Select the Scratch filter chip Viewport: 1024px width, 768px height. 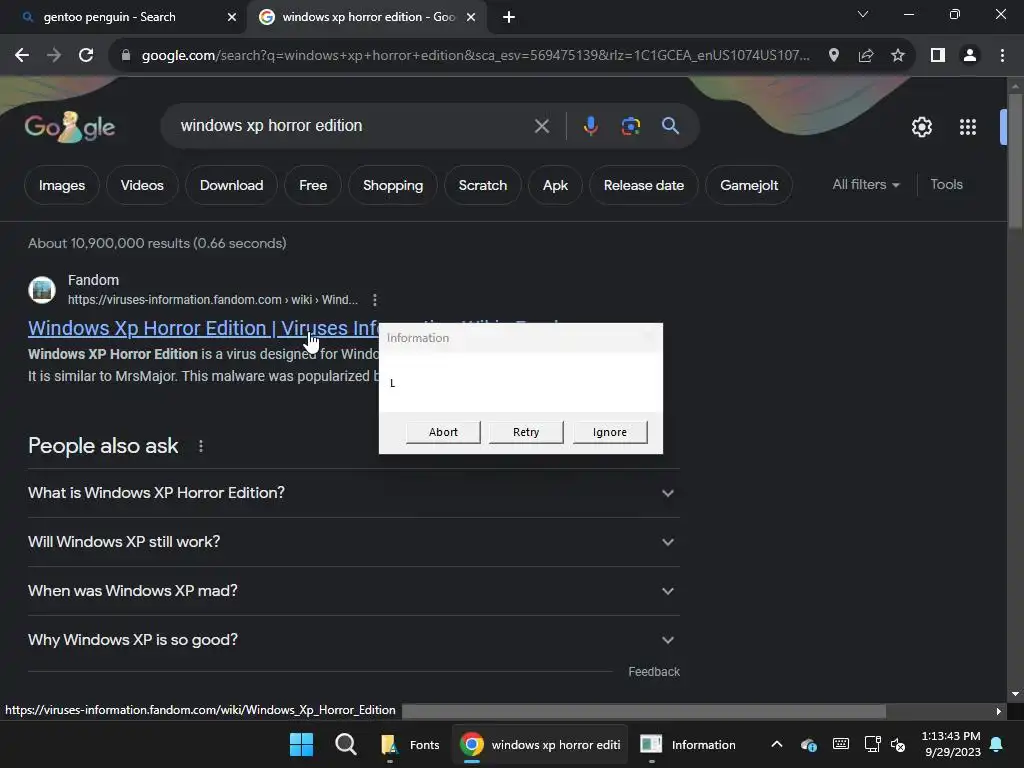pyautogui.click(x=483, y=185)
